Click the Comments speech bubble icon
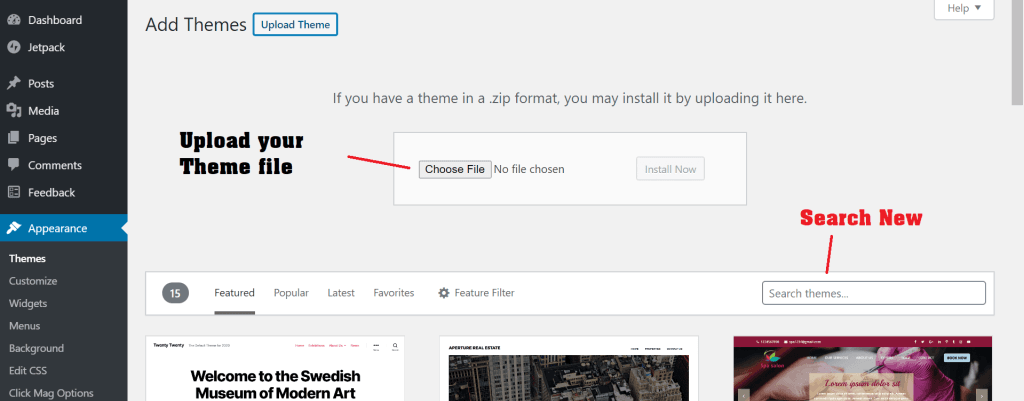Image resolution: width=1024 pixels, height=401 pixels. 14,165
